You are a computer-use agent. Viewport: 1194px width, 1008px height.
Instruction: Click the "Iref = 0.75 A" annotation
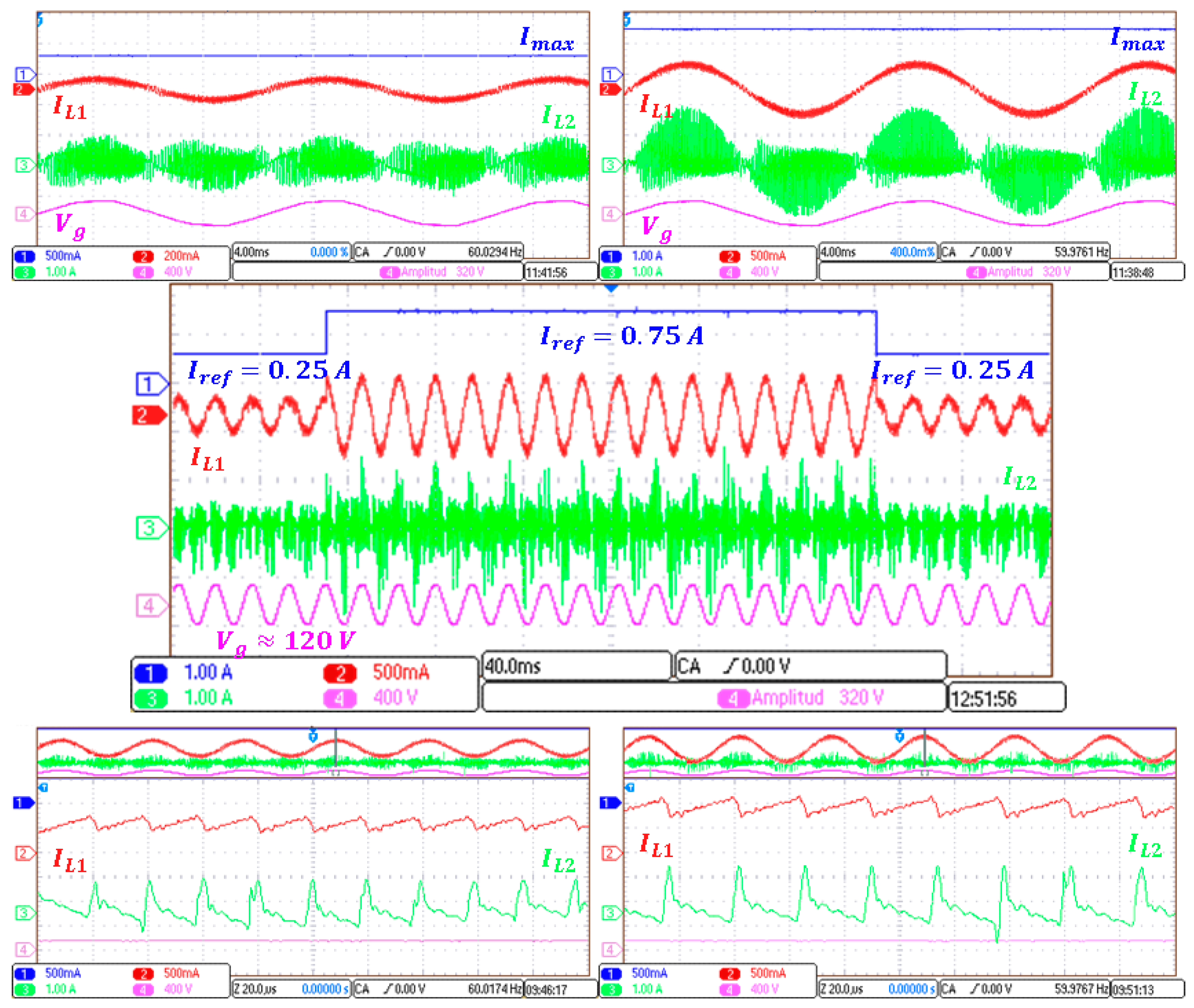(x=622, y=337)
